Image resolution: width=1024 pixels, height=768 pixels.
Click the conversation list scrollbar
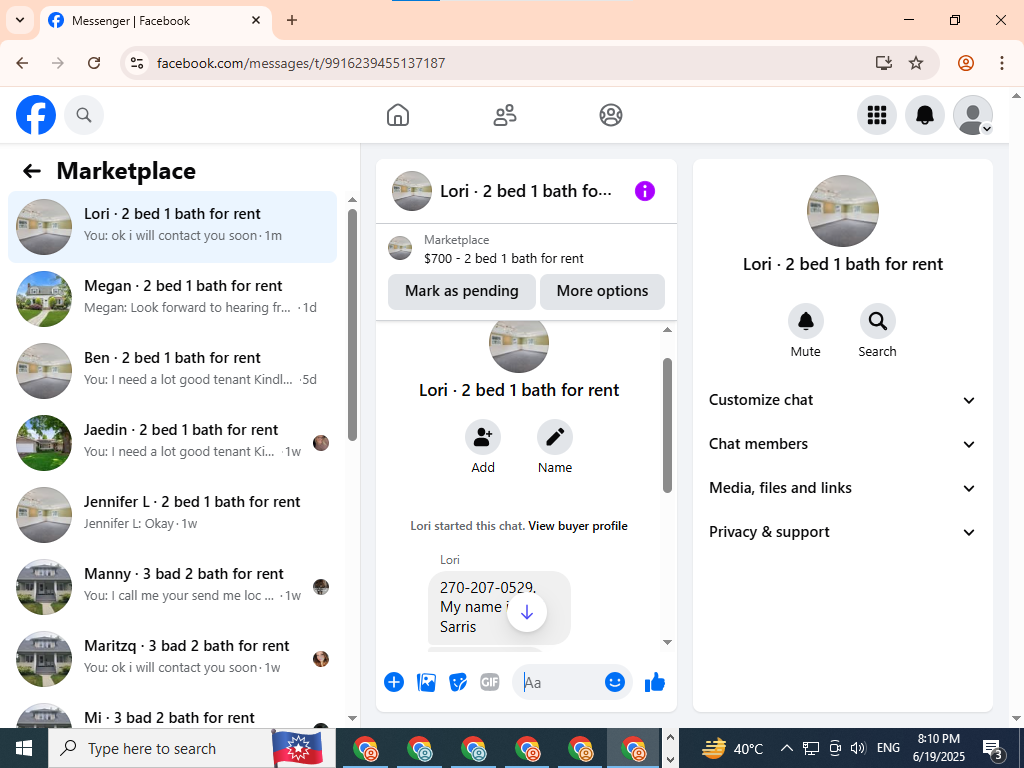pos(353,325)
